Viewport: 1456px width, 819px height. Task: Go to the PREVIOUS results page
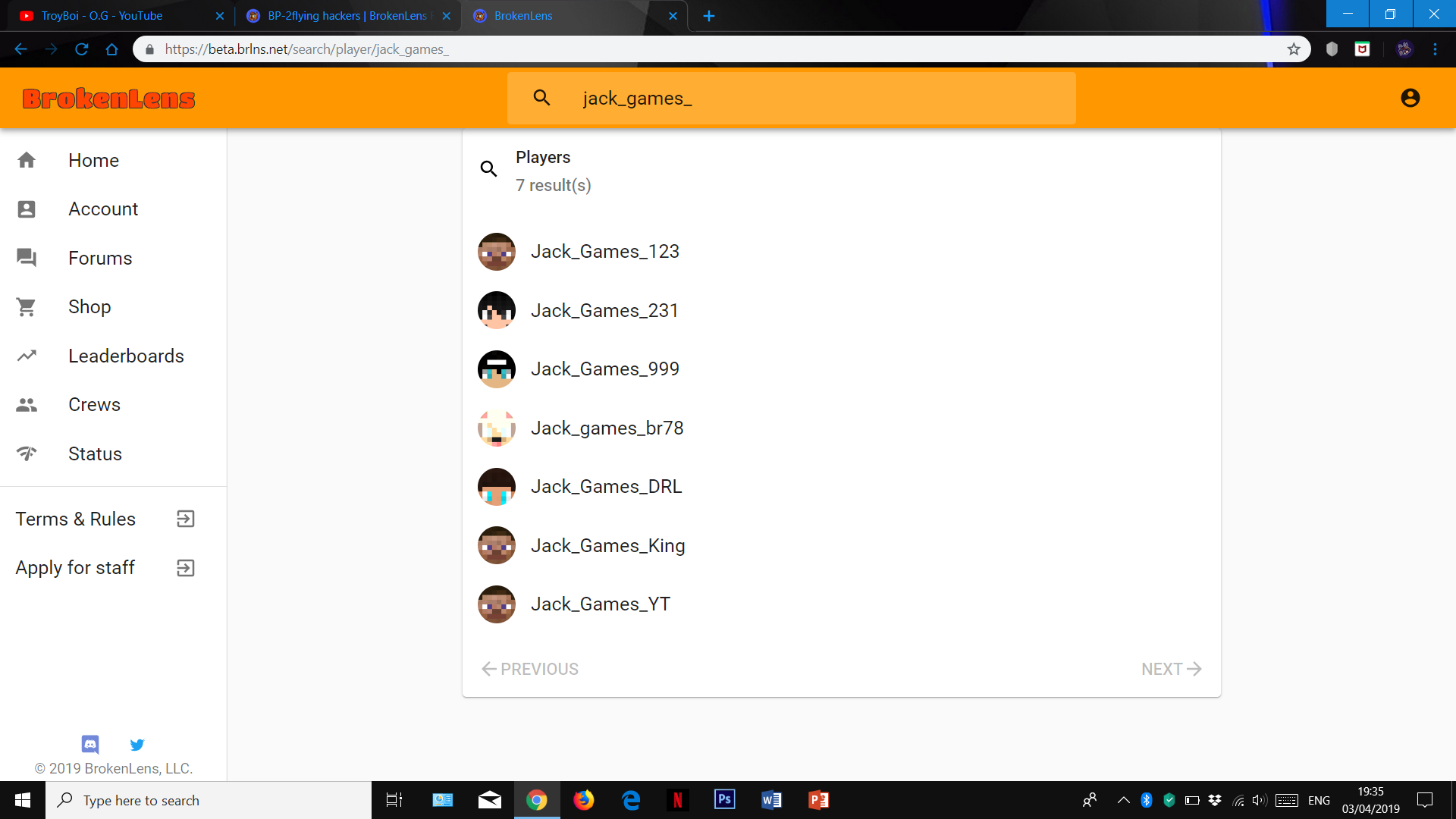pyautogui.click(x=530, y=669)
